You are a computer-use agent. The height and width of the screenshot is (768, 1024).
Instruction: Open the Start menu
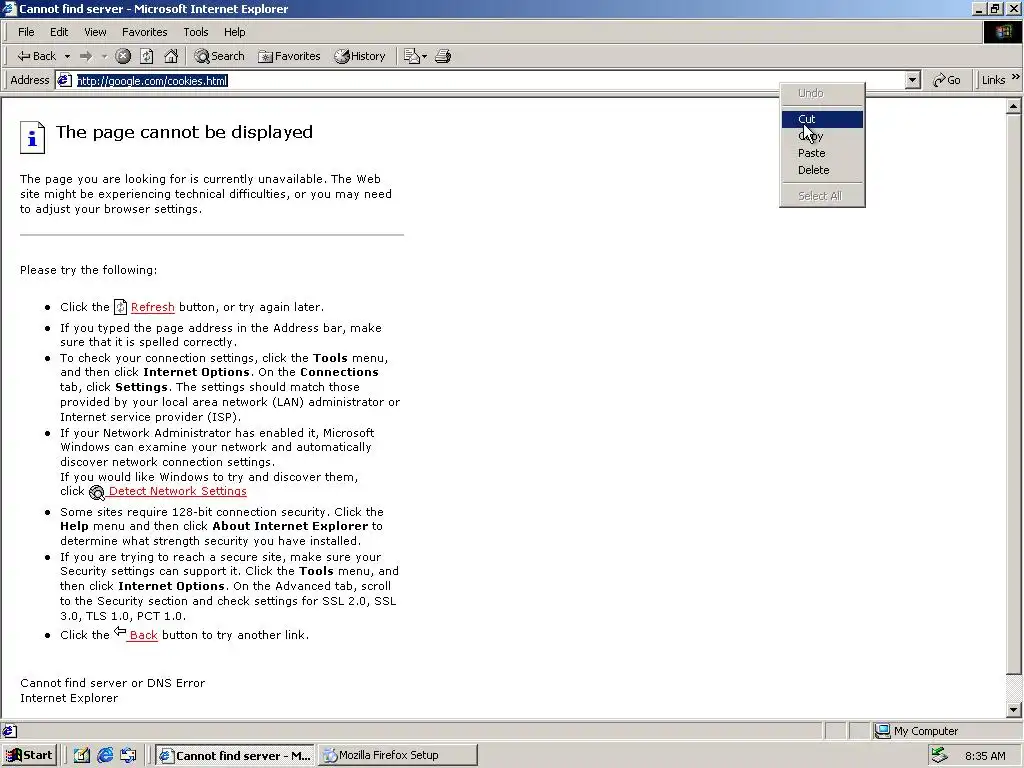coord(29,755)
